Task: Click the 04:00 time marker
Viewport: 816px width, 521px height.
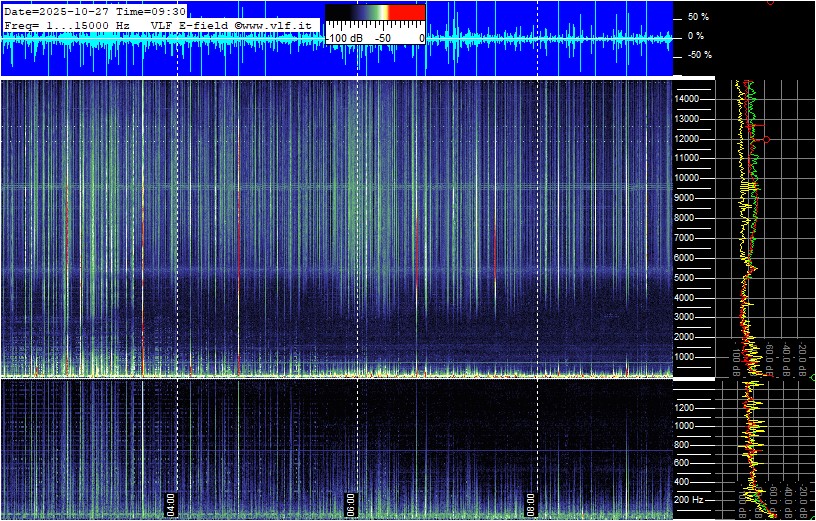Action: (x=171, y=500)
